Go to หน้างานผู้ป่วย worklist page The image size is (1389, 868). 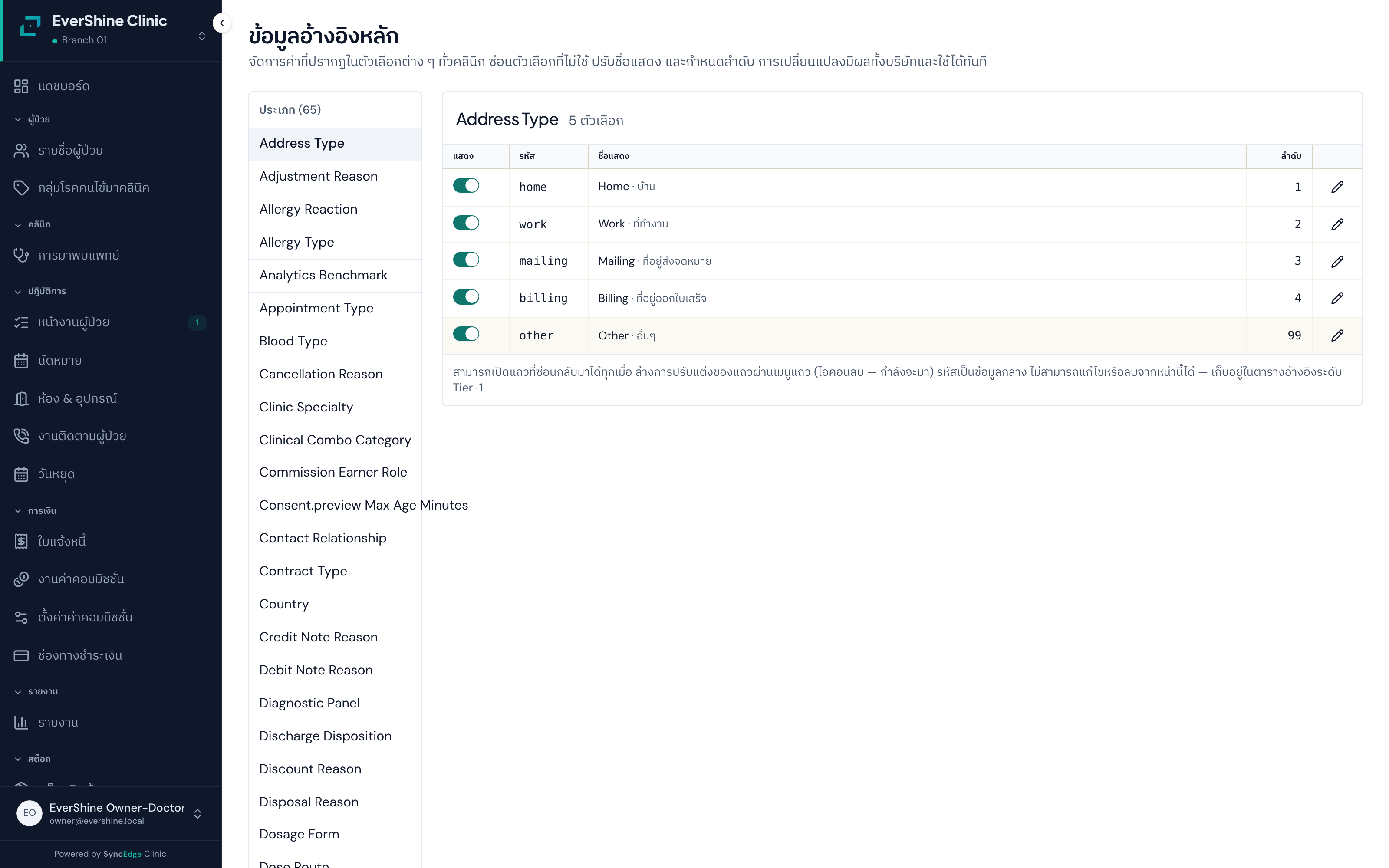[73, 322]
